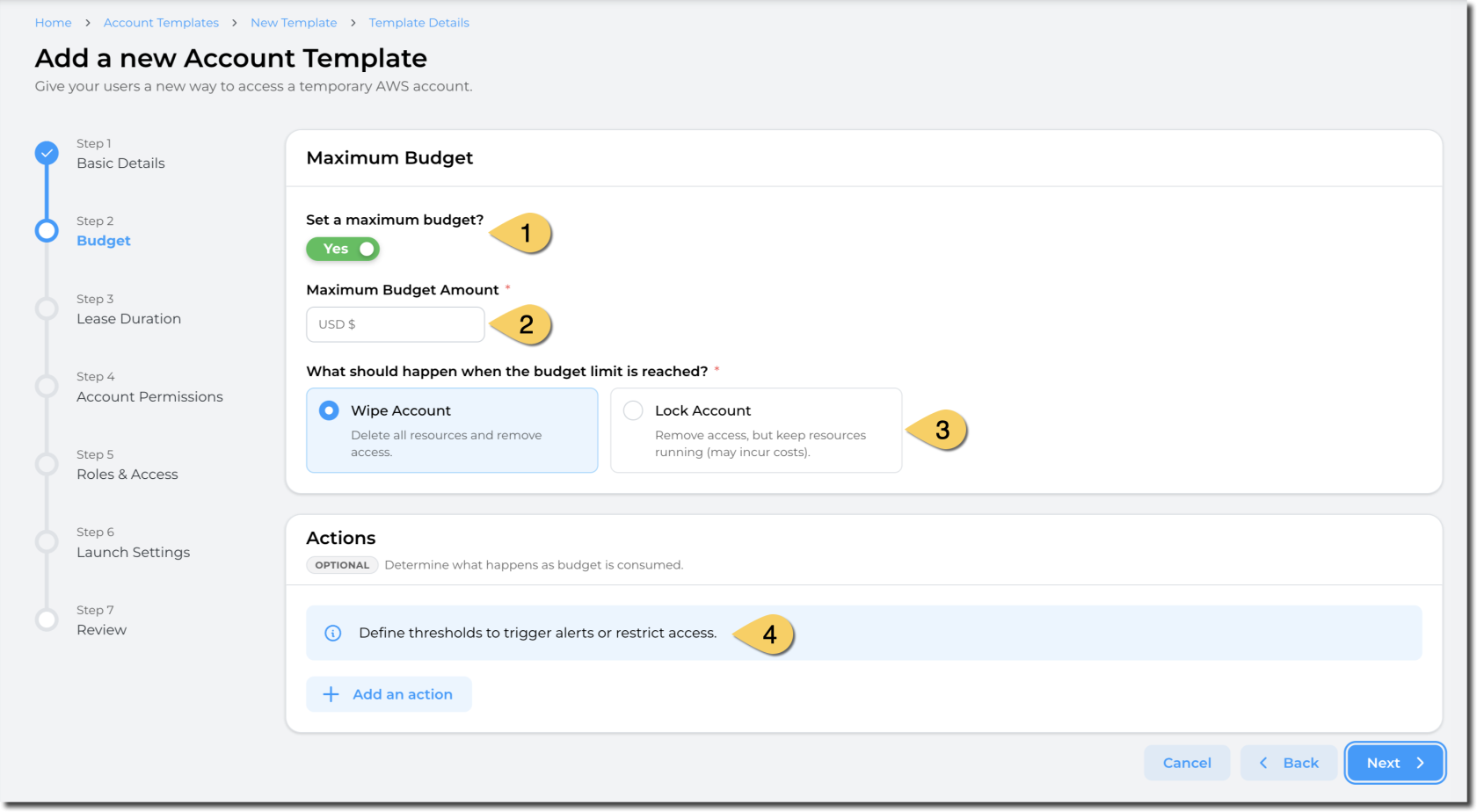Click the completed Step 1 checkmark icon
The width and height of the screenshot is (1477, 812).
point(47,153)
